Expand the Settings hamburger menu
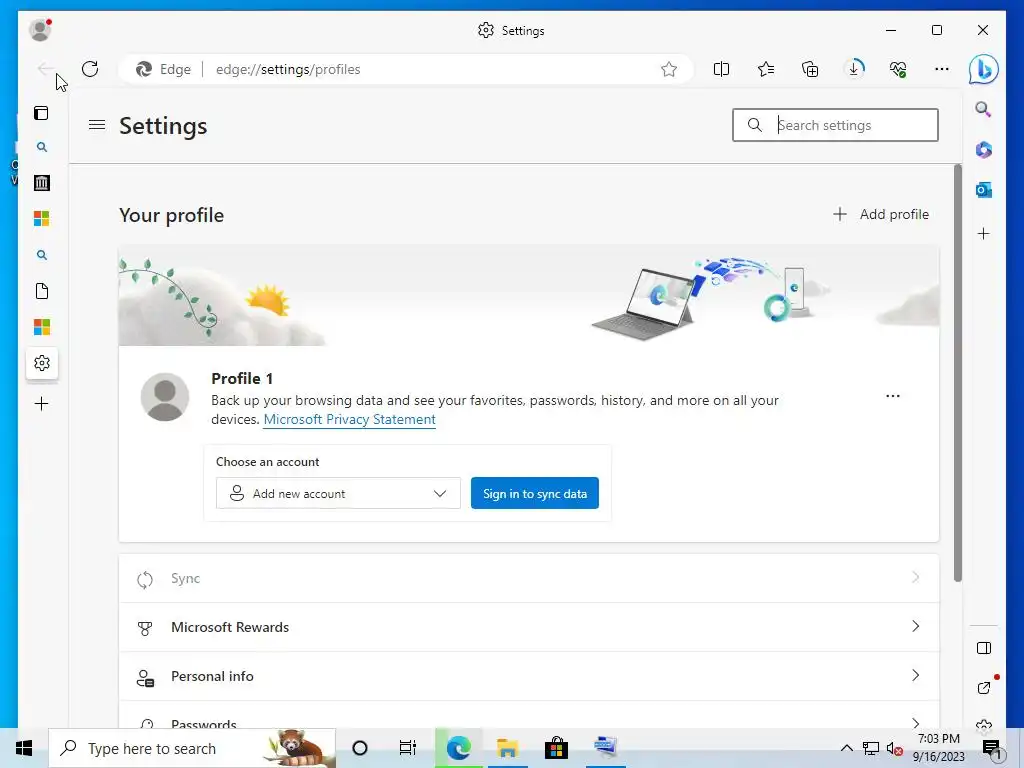Screen dimensions: 1024x768 click(x=97, y=125)
